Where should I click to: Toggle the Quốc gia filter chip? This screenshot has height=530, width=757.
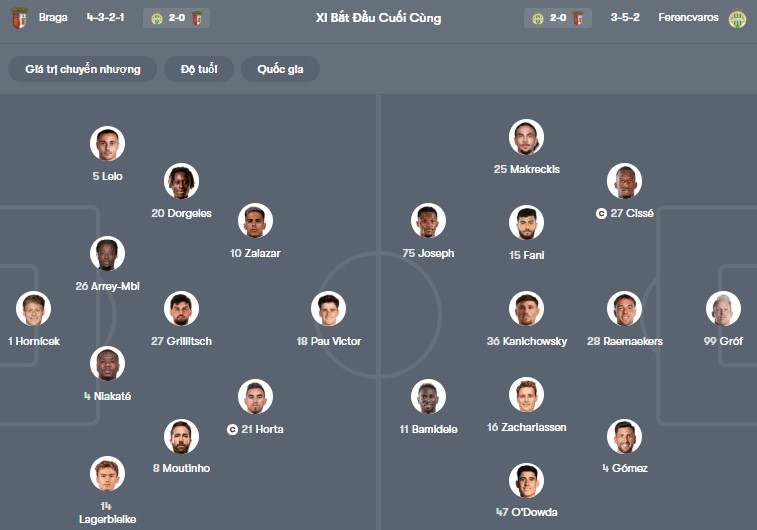point(280,69)
